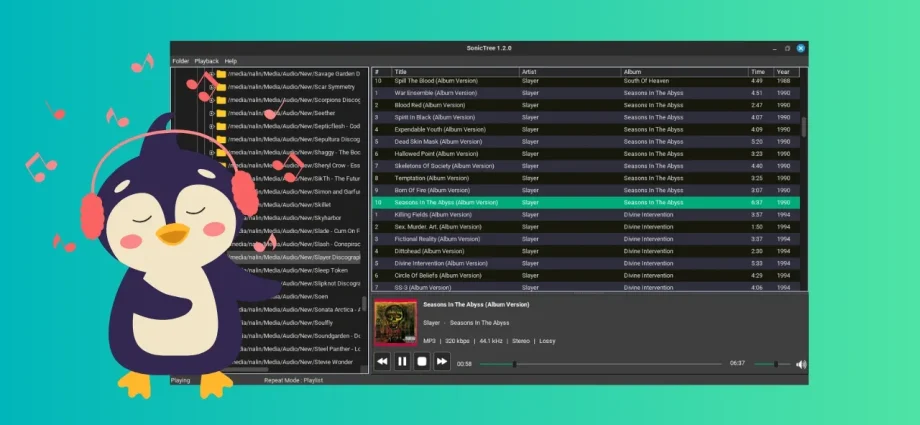Viewport: 920px width, 425px height.
Task: Select track Blood Red (Album Version)
Action: click(586, 105)
